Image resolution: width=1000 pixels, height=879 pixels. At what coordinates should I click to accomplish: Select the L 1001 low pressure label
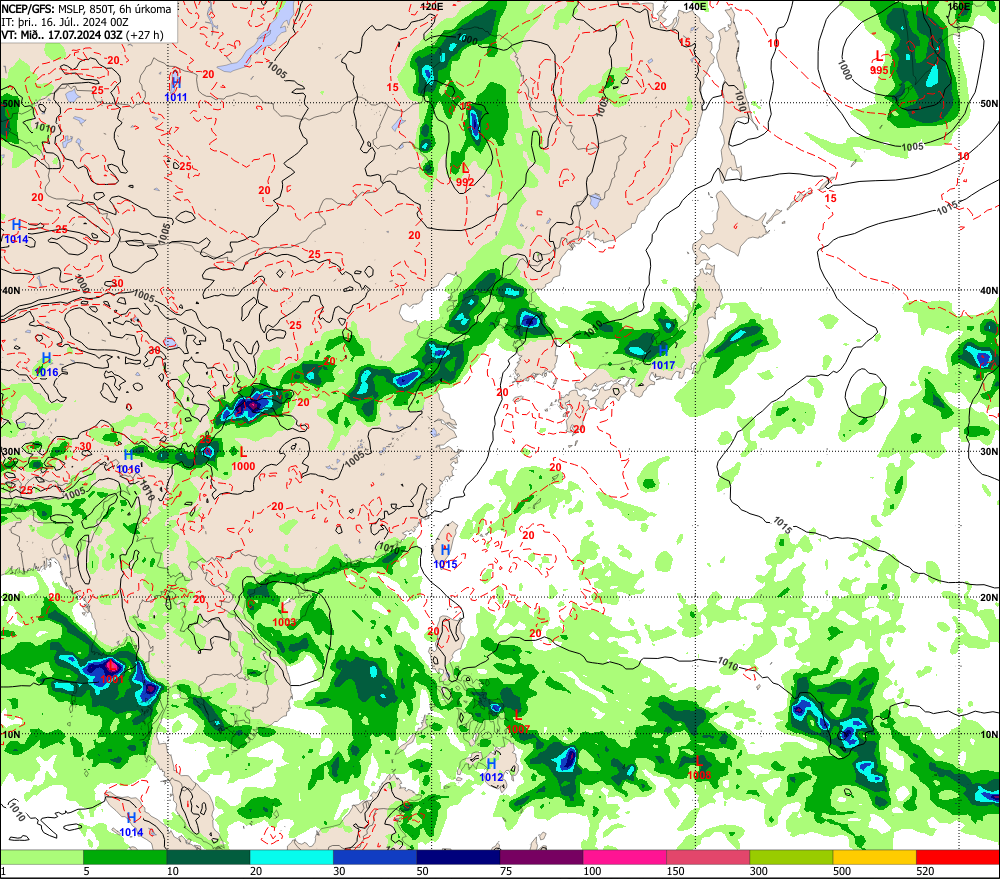pyautogui.click(x=112, y=672)
